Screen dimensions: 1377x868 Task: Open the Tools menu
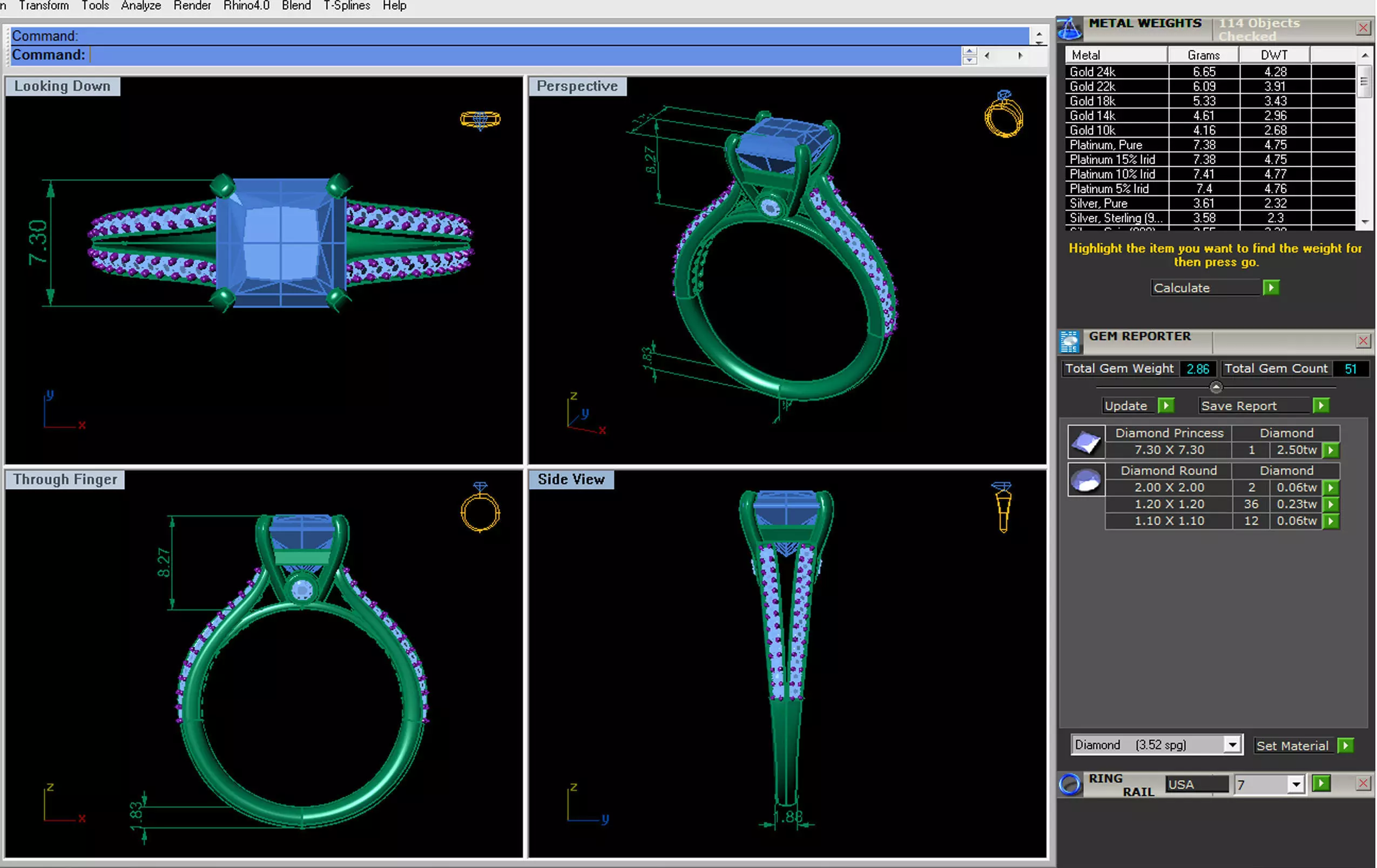point(95,6)
